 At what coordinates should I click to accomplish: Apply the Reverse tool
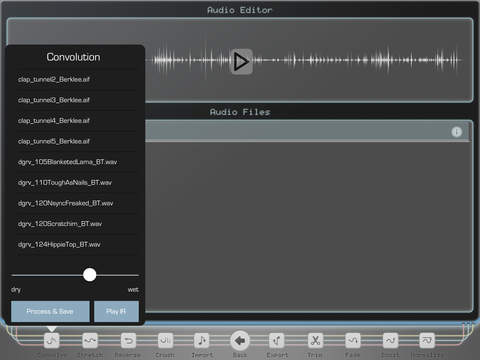click(x=128, y=341)
